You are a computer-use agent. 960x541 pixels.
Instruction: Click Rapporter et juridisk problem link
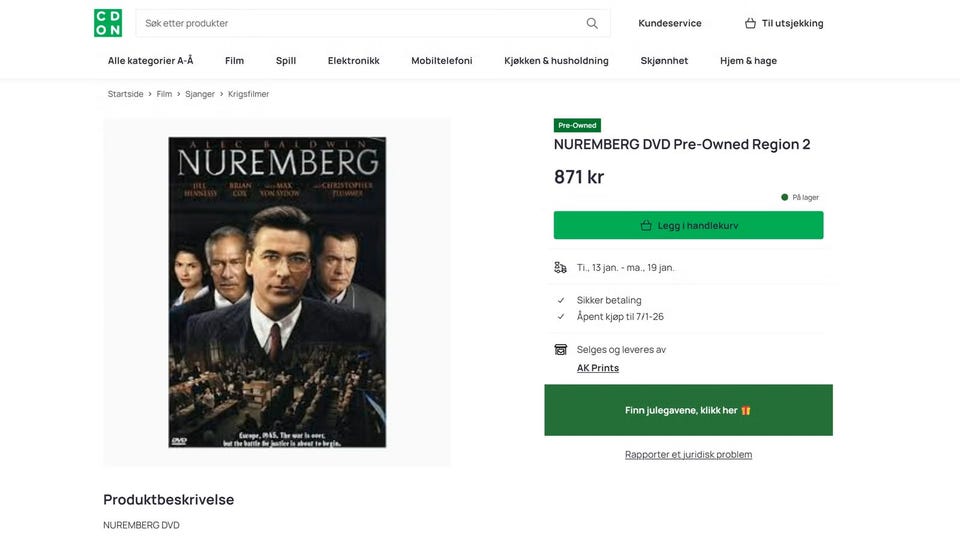tap(689, 455)
